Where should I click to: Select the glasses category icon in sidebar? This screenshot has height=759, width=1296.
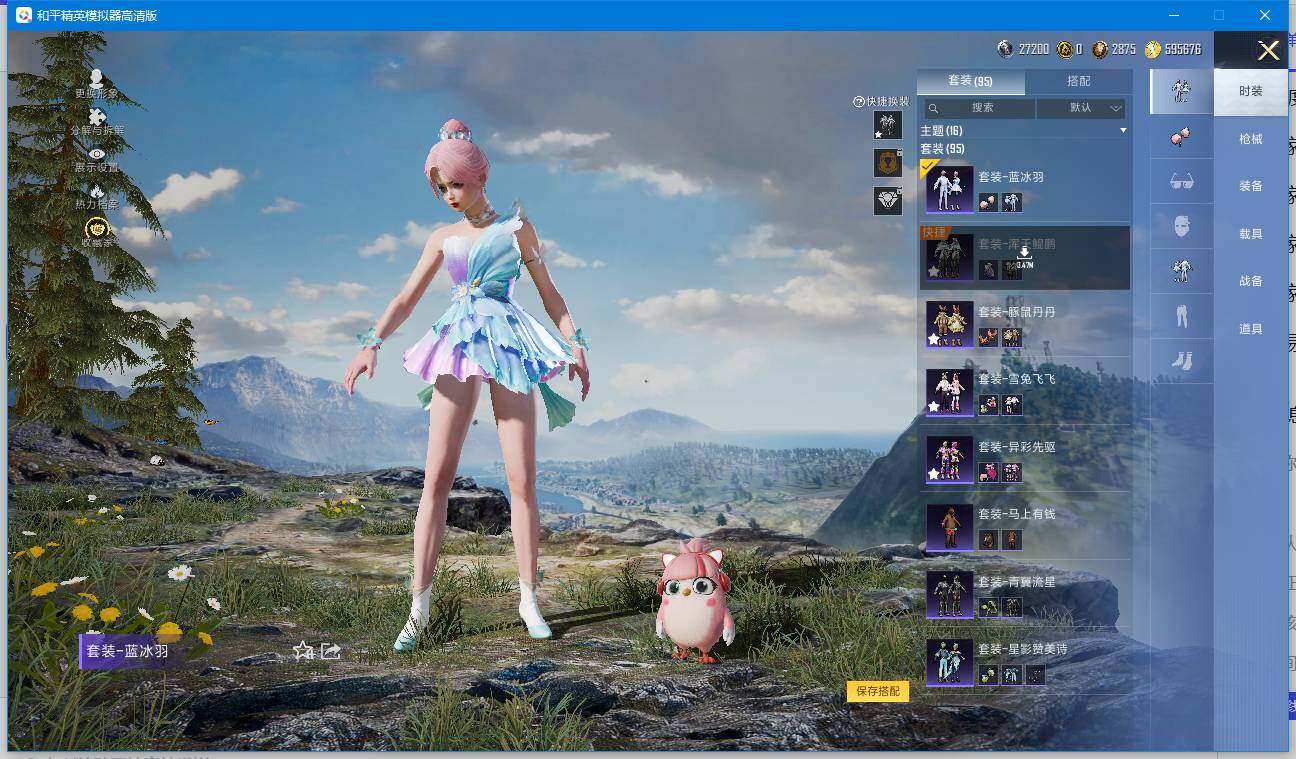[1181, 181]
